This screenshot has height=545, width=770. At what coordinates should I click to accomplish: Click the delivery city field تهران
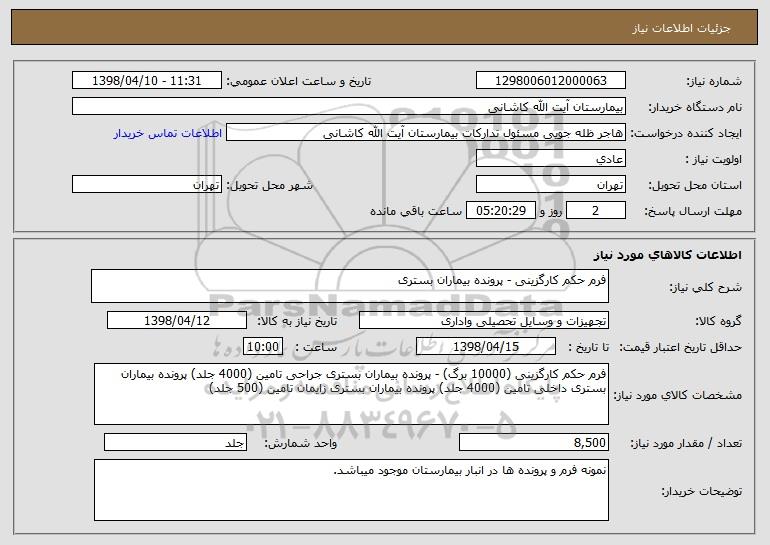point(147,185)
